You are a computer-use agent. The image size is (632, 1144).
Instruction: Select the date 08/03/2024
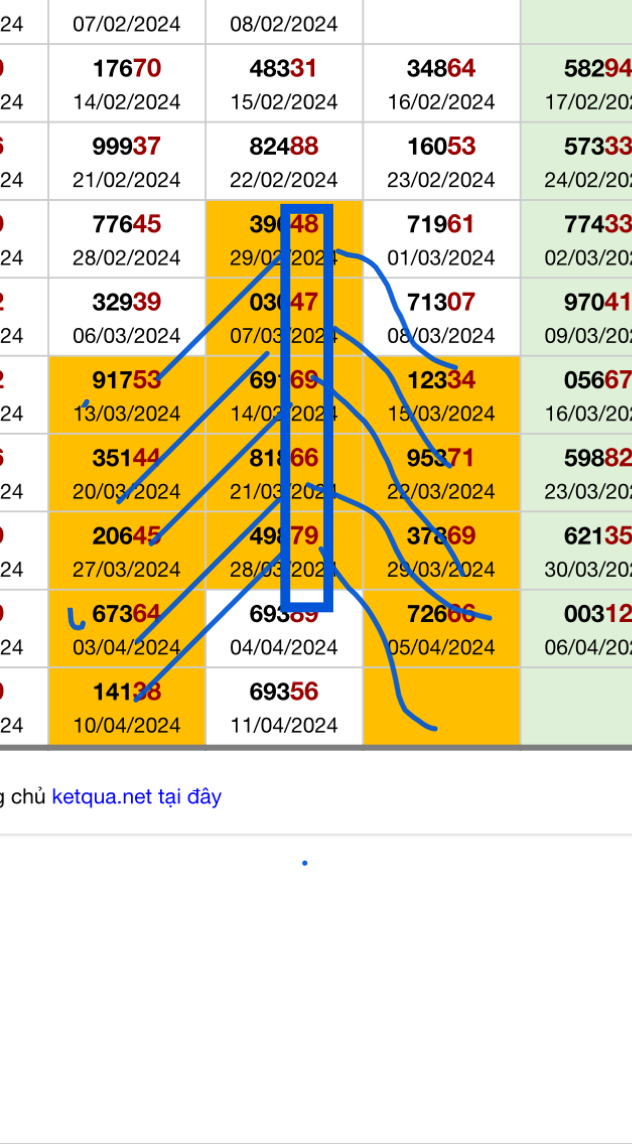pyautogui.click(x=442, y=336)
